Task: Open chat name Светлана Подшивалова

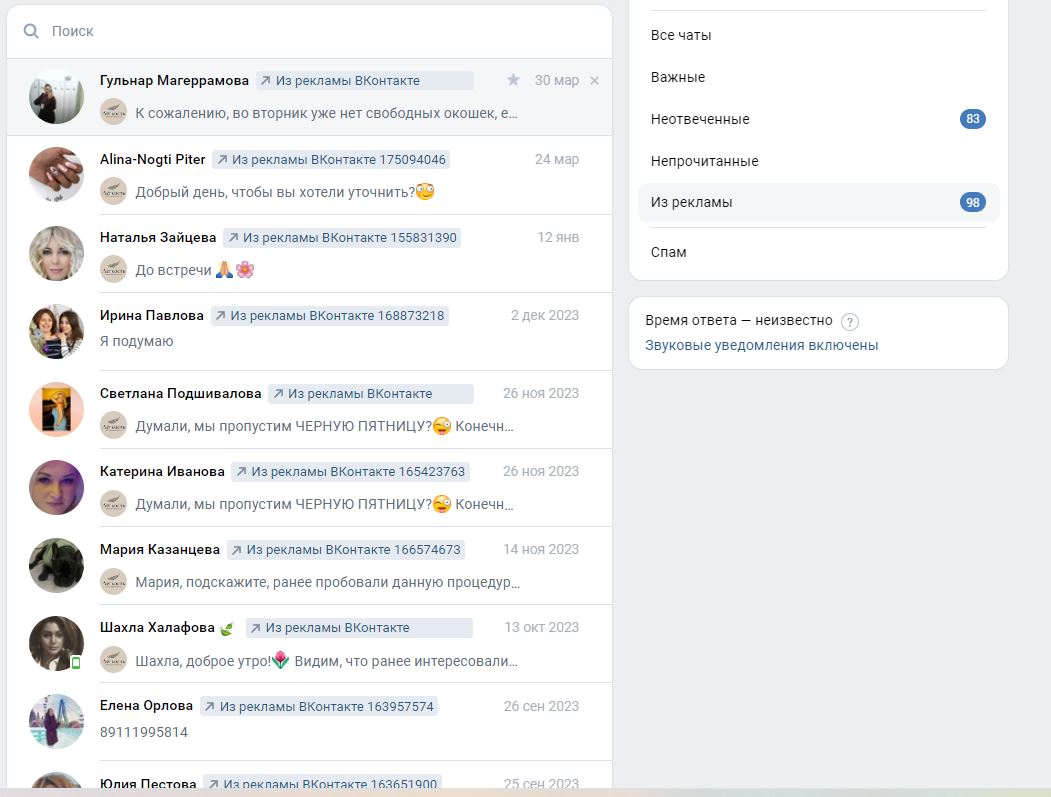Action: click(180, 393)
